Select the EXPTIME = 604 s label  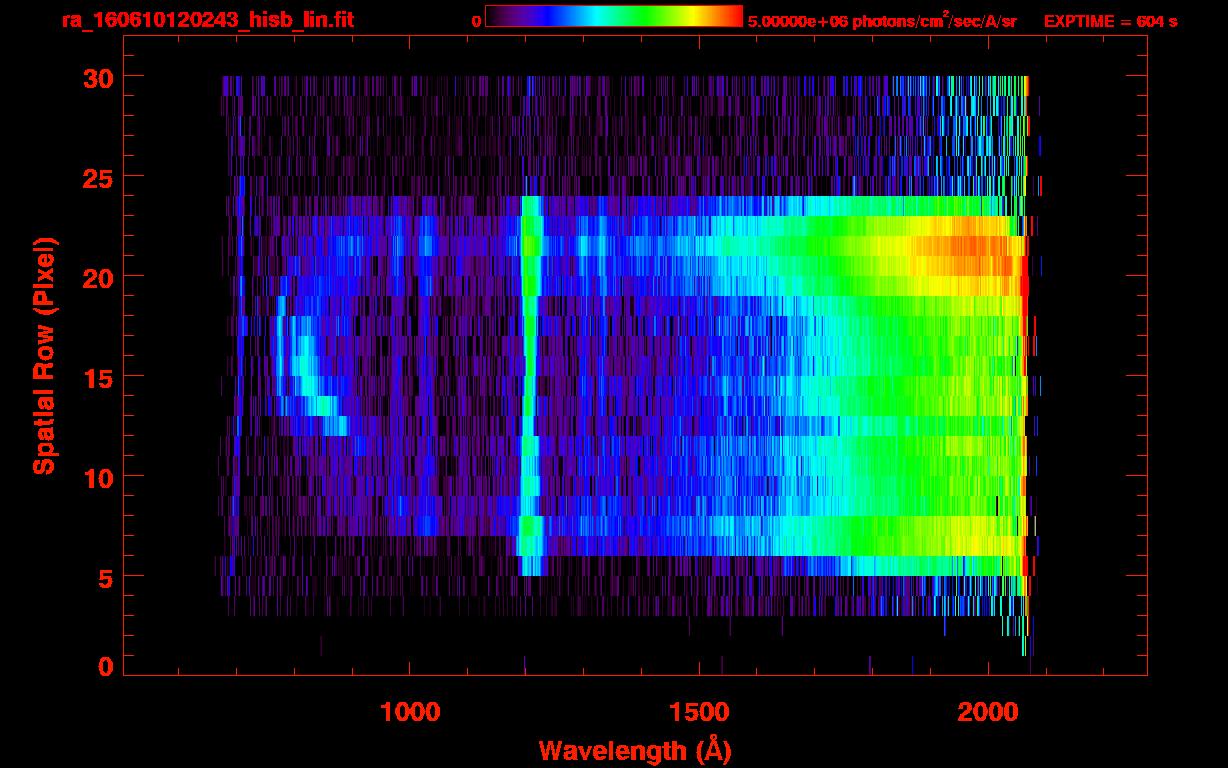tap(1110, 21)
